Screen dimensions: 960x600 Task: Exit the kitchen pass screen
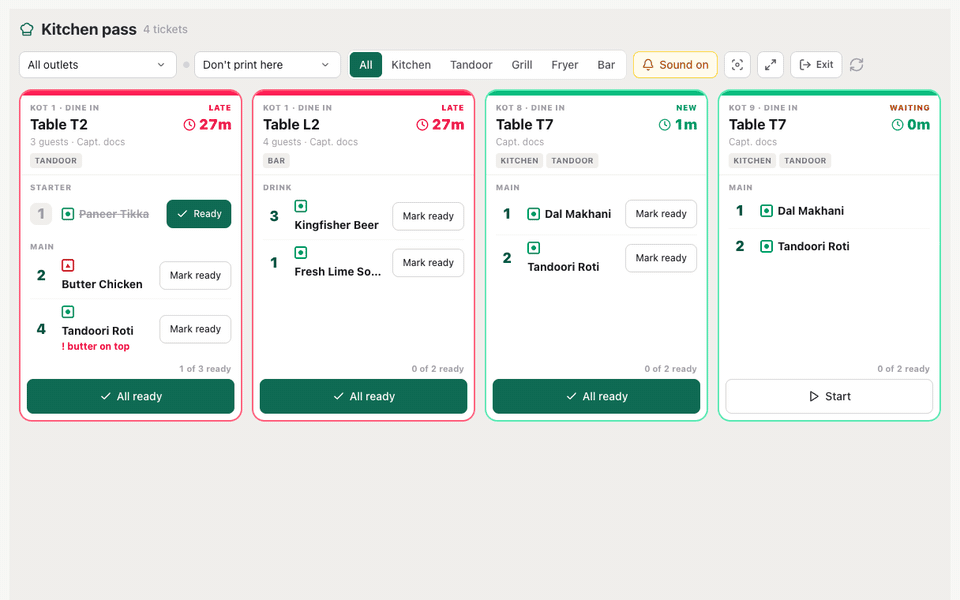(x=816, y=65)
